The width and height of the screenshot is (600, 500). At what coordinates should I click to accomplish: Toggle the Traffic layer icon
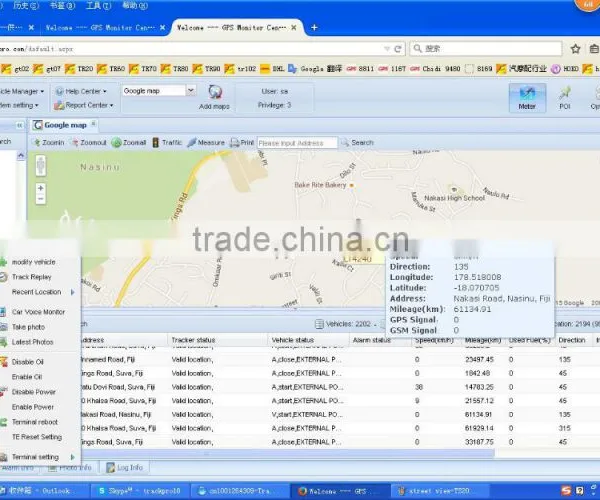tap(156, 143)
